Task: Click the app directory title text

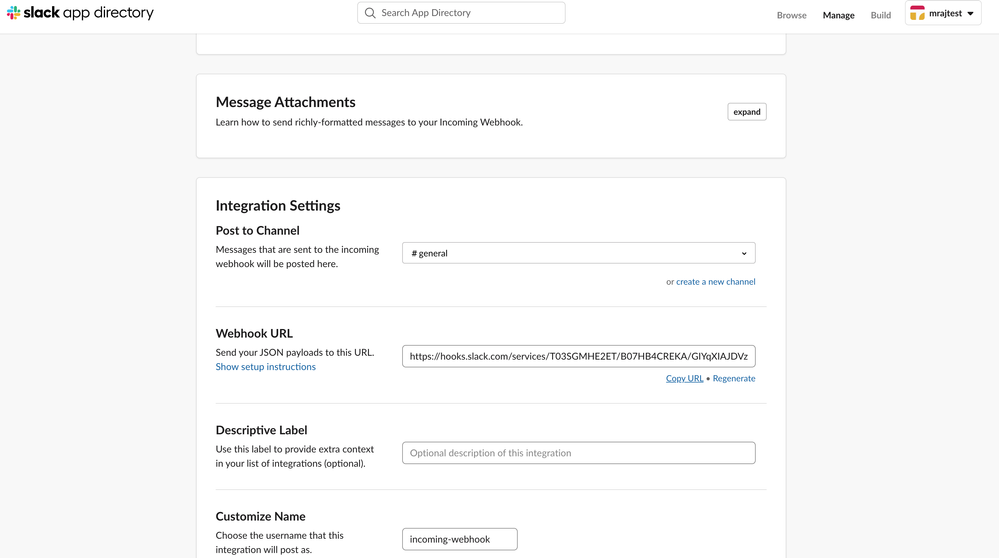Action: tap(109, 13)
